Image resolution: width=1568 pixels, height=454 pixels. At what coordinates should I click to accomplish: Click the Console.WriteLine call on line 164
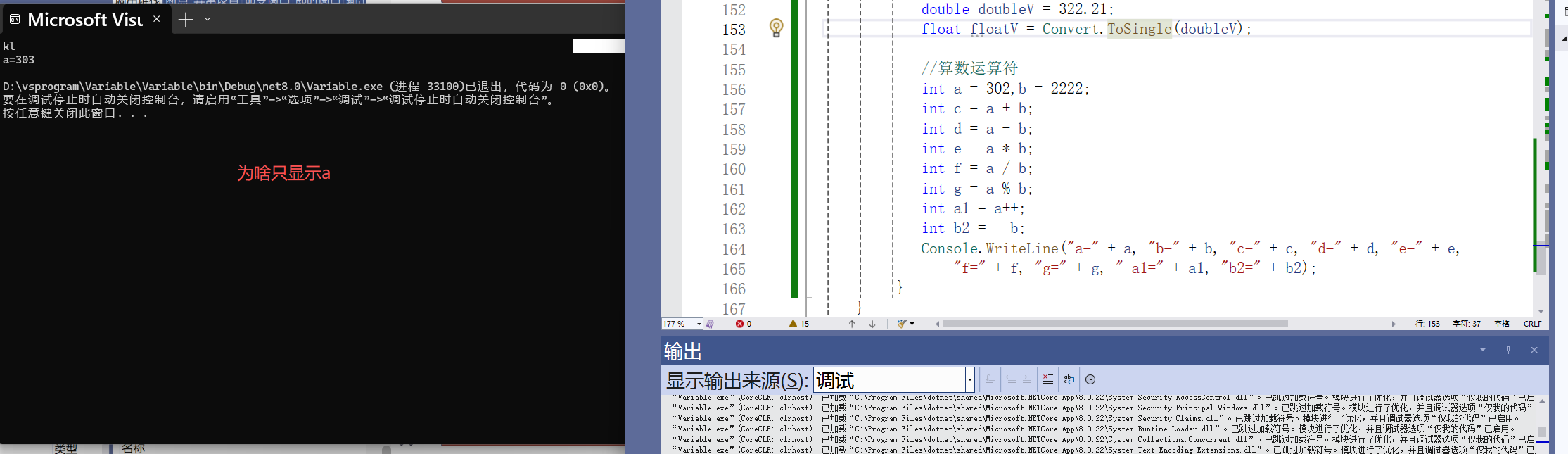point(990,248)
